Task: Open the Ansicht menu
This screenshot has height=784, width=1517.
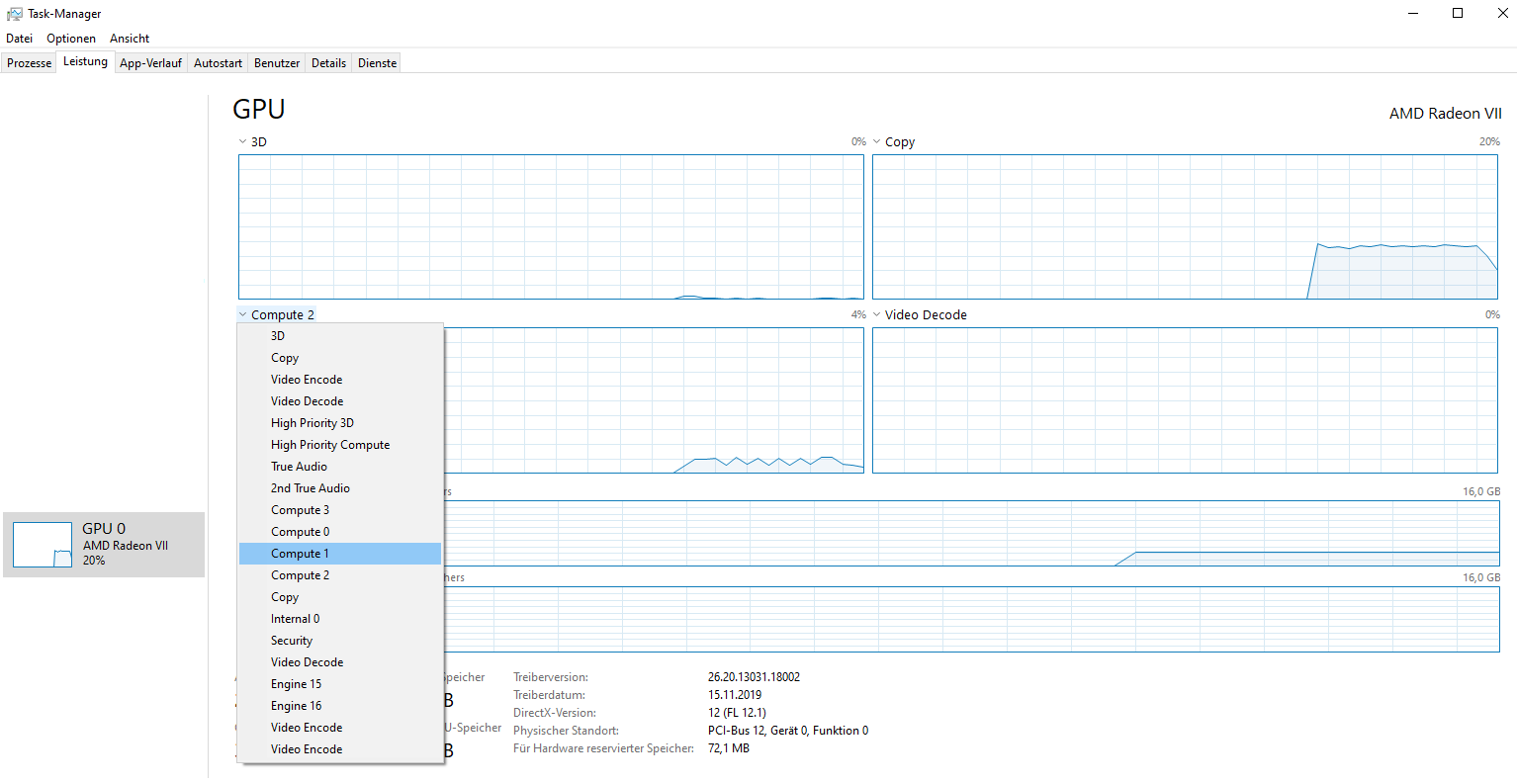Action: [x=130, y=39]
